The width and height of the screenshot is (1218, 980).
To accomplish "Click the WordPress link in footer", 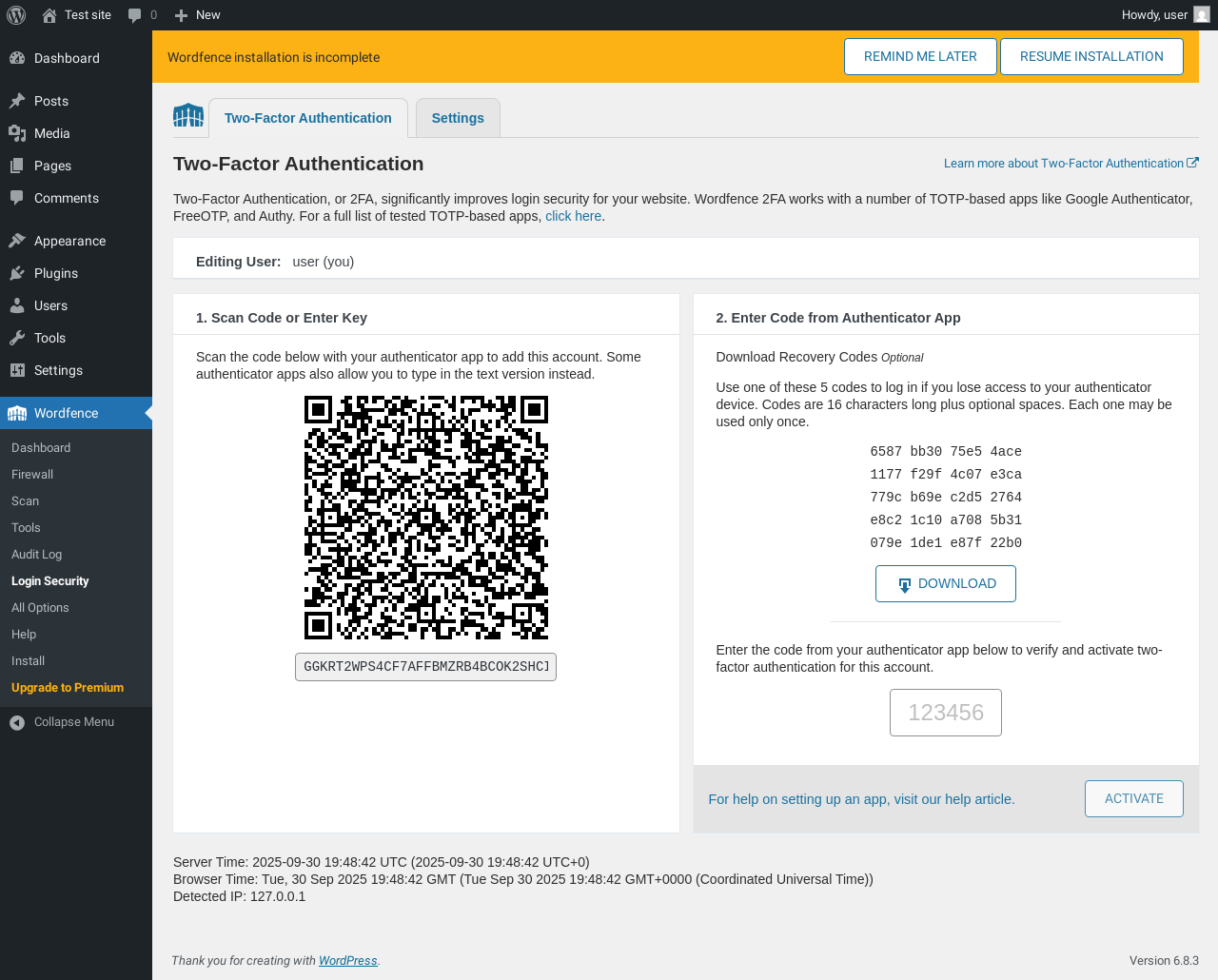I will point(347,961).
